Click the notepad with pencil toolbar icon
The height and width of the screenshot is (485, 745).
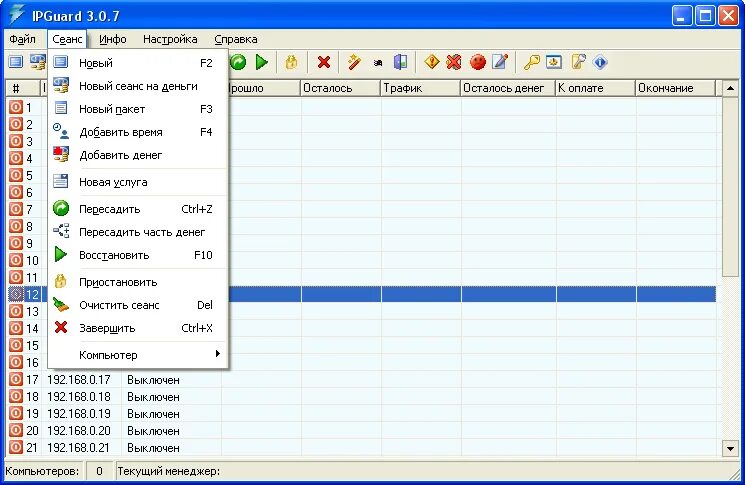500,62
